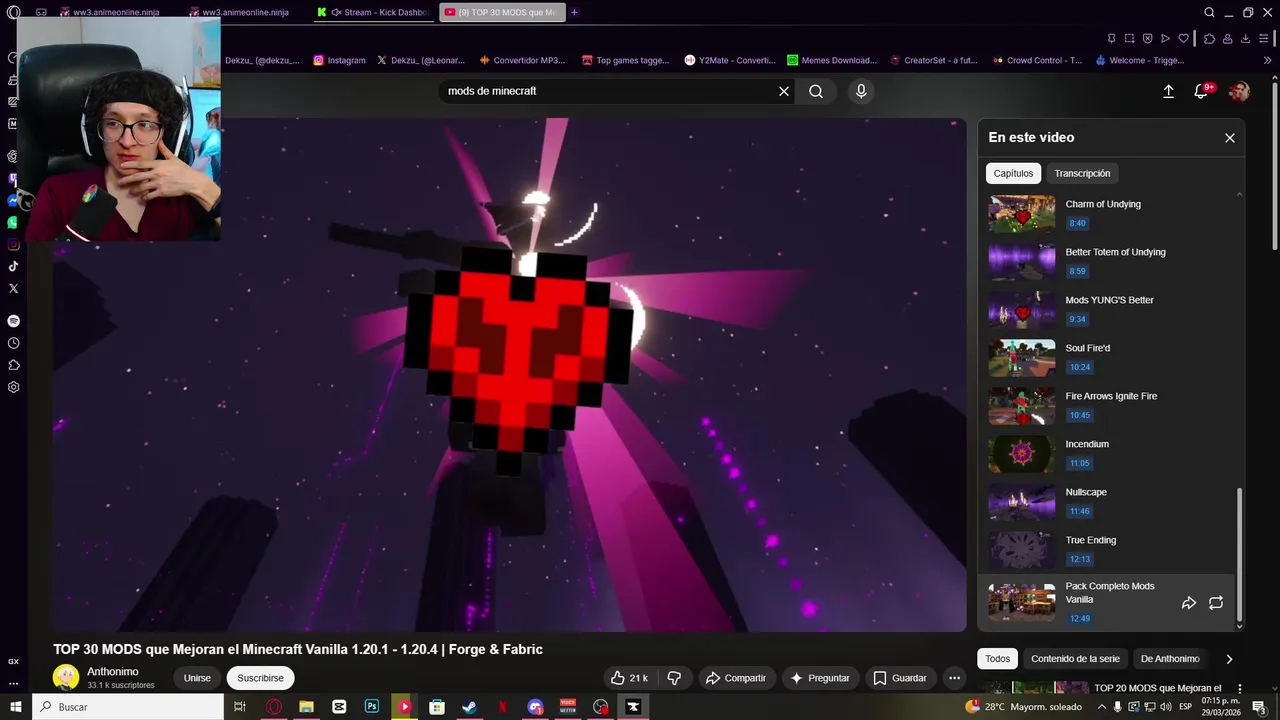Open YouTube notifications bell

1202,91
